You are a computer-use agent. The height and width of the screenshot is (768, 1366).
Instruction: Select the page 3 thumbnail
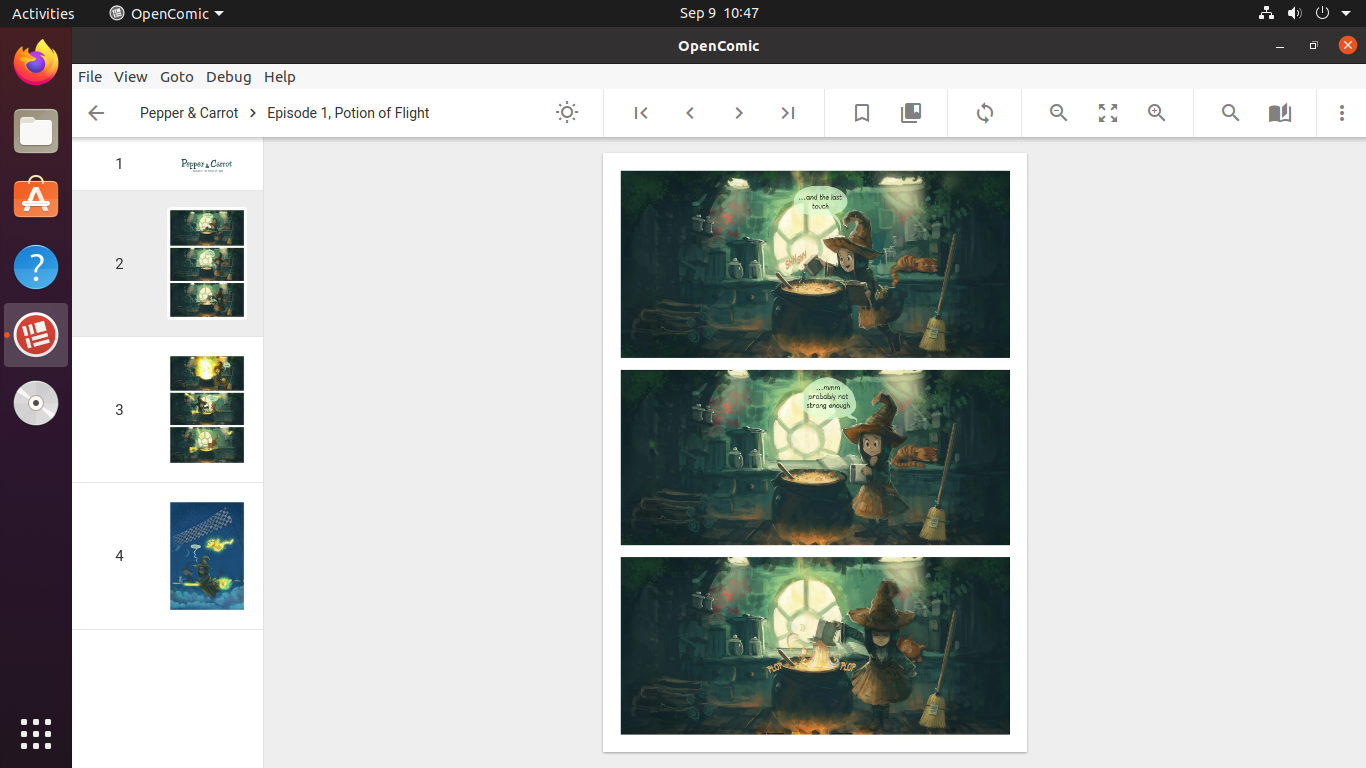tap(207, 409)
